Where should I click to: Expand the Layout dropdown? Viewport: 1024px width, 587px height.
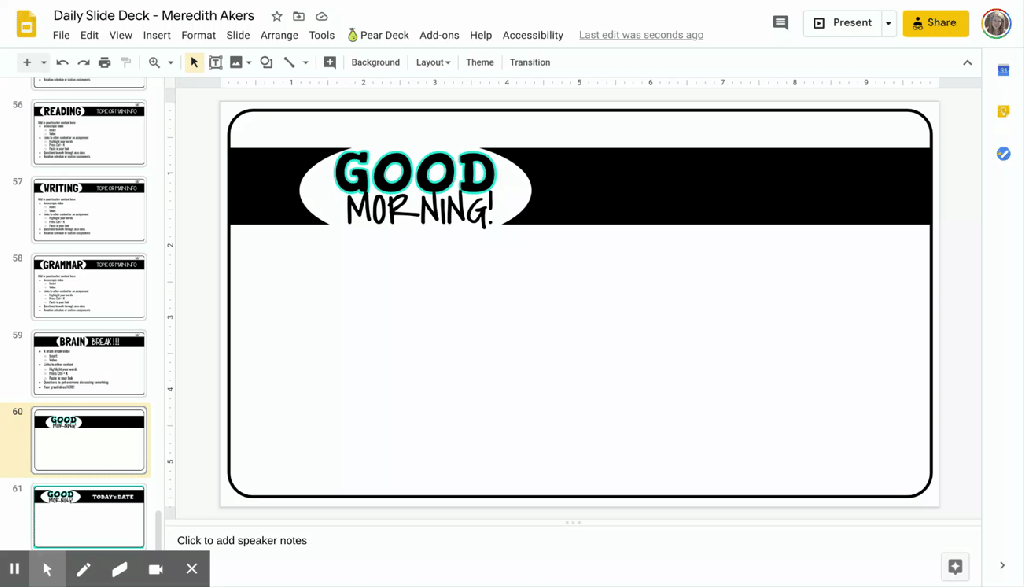(x=433, y=62)
